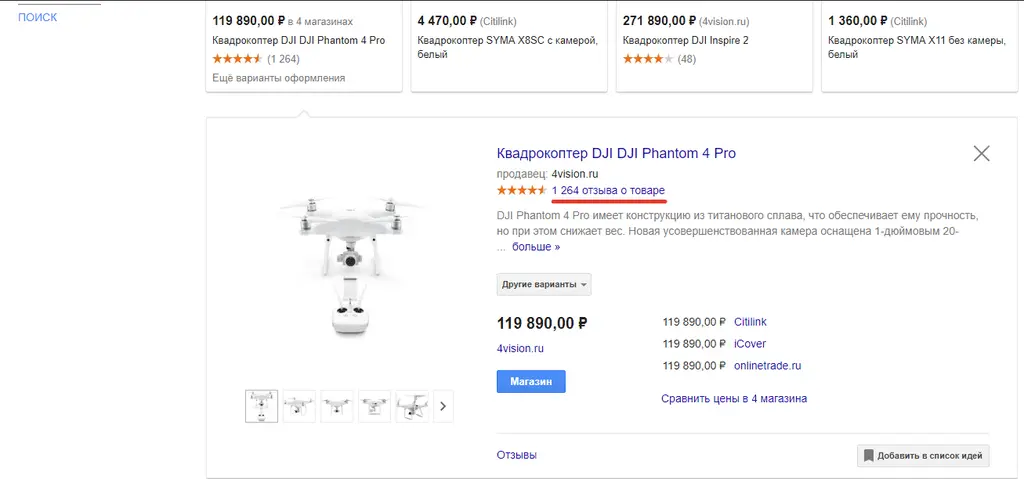The height and width of the screenshot is (479, 1024).
Task: Open '1 264 отзыва о товаре' reviews link
Action: tap(608, 191)
